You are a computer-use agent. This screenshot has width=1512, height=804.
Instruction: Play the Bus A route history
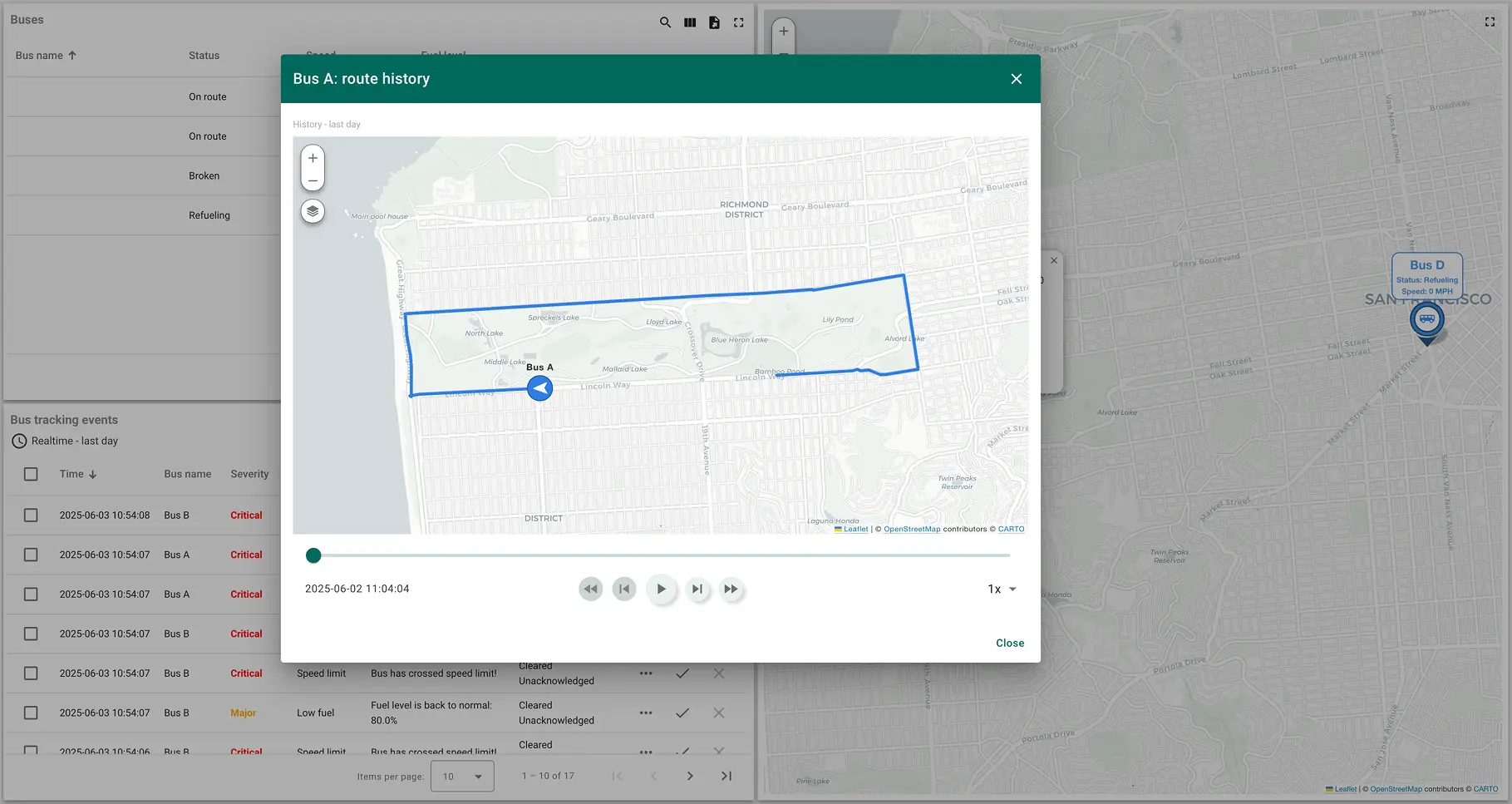(661, 589)
